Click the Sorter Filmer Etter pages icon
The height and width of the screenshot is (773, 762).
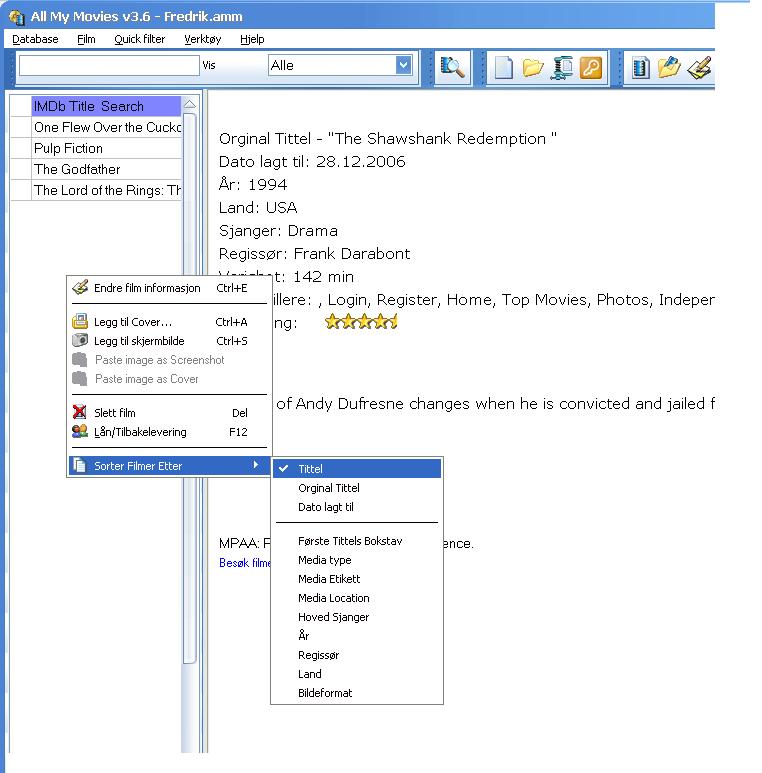tap(79, 465)
